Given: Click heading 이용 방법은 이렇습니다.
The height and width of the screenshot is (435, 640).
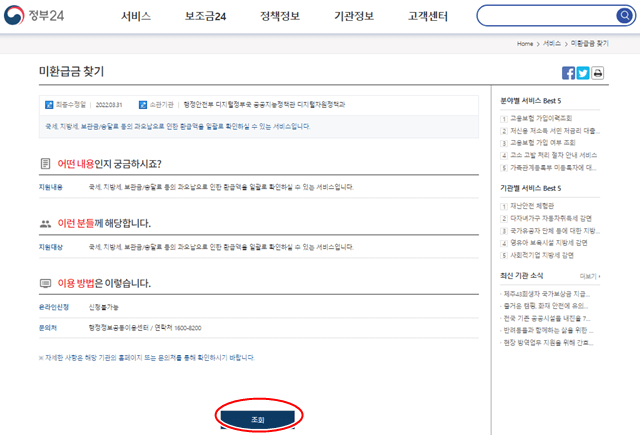Looking at the screenshot, I should pyautogui.click(x=104, y=283).
